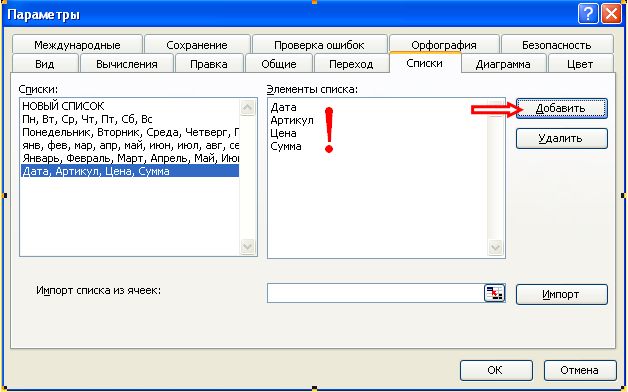Click the Добавить button
The image size is (628, 392).
coord(562,109)
